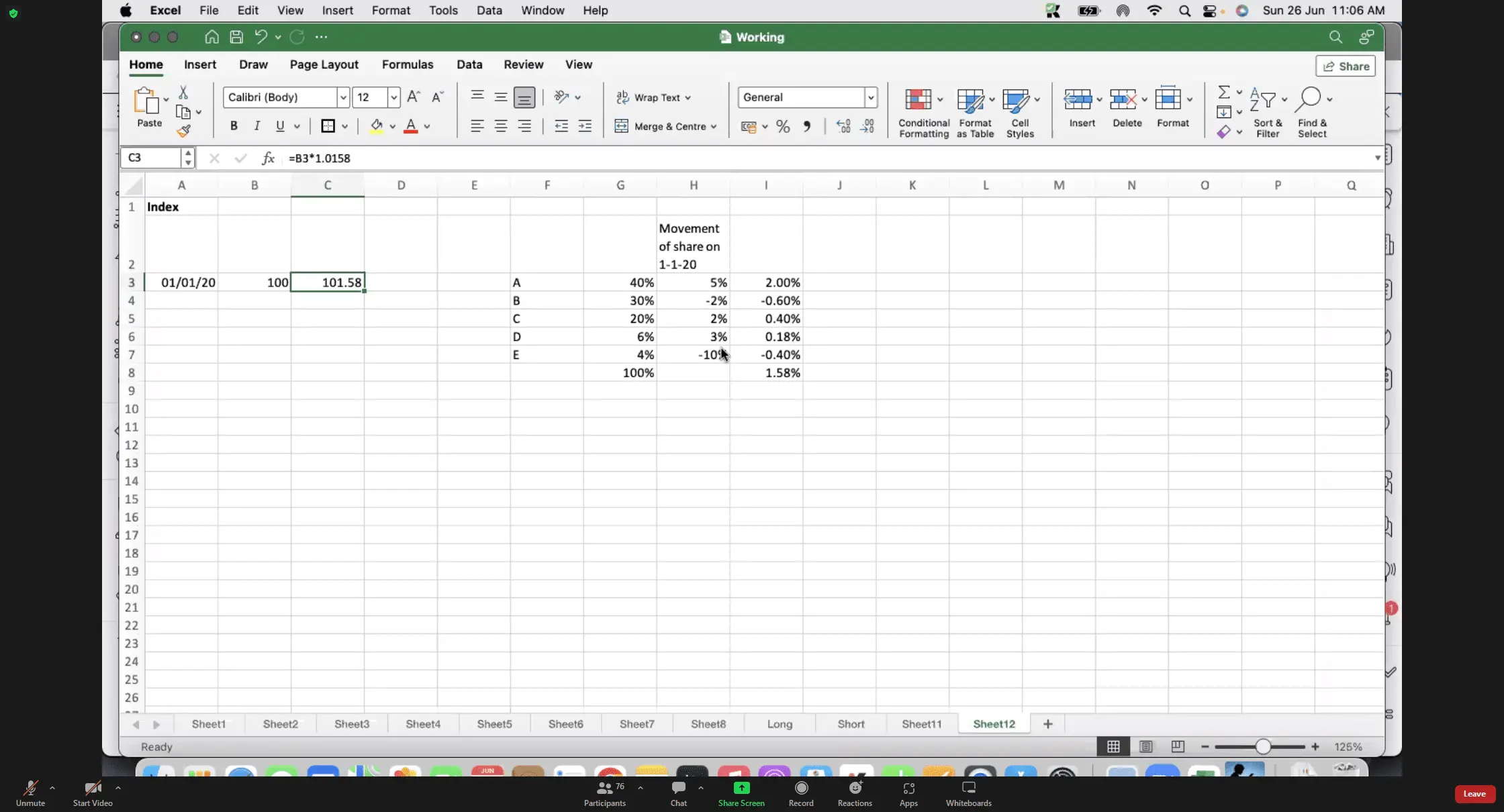Open the font name dropdown
The image size is (1504, 812).
tap(343, 97)
